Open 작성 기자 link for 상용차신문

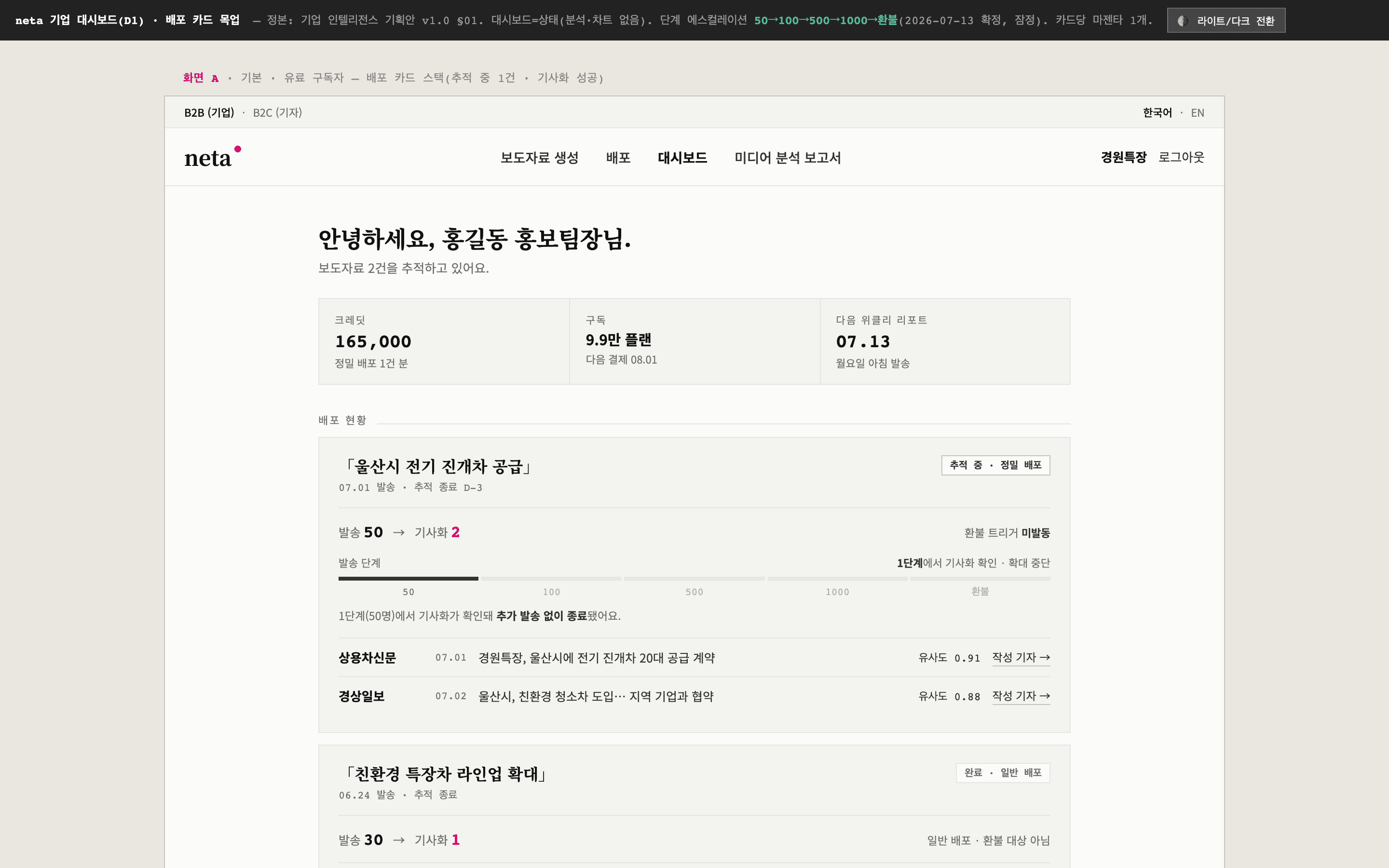(x=1021, y=658)
